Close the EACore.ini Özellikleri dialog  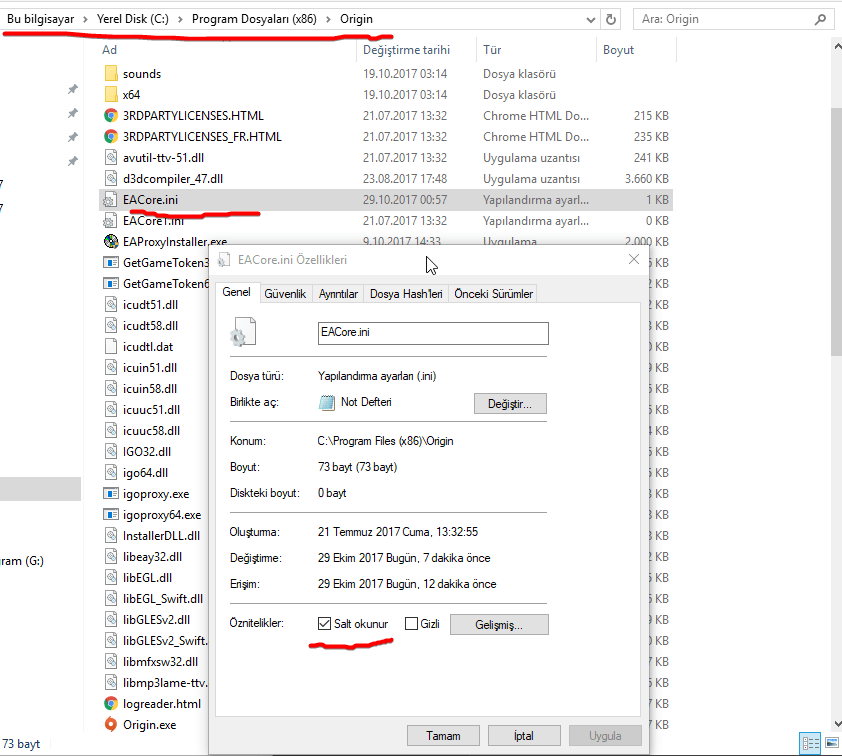click(x=634, y=259)
